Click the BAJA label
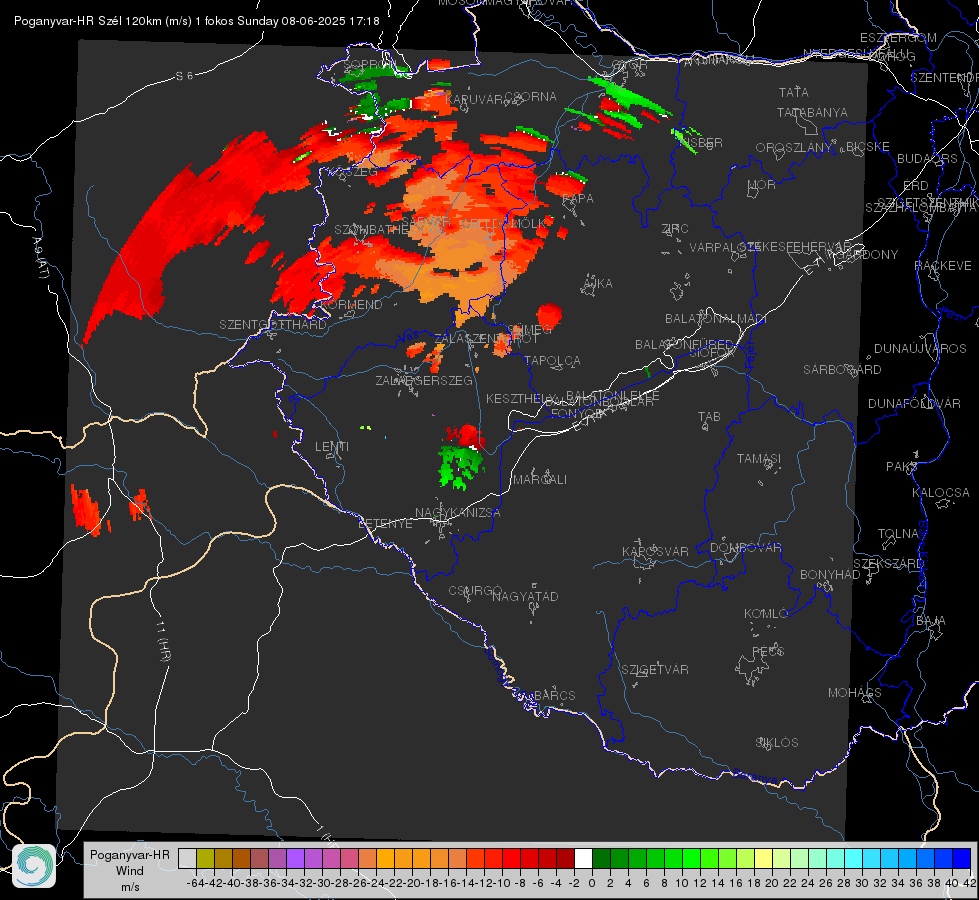Image resolution: width=979 pixels, height=900 pixels. pyautogui.click(x=931, y=621)
